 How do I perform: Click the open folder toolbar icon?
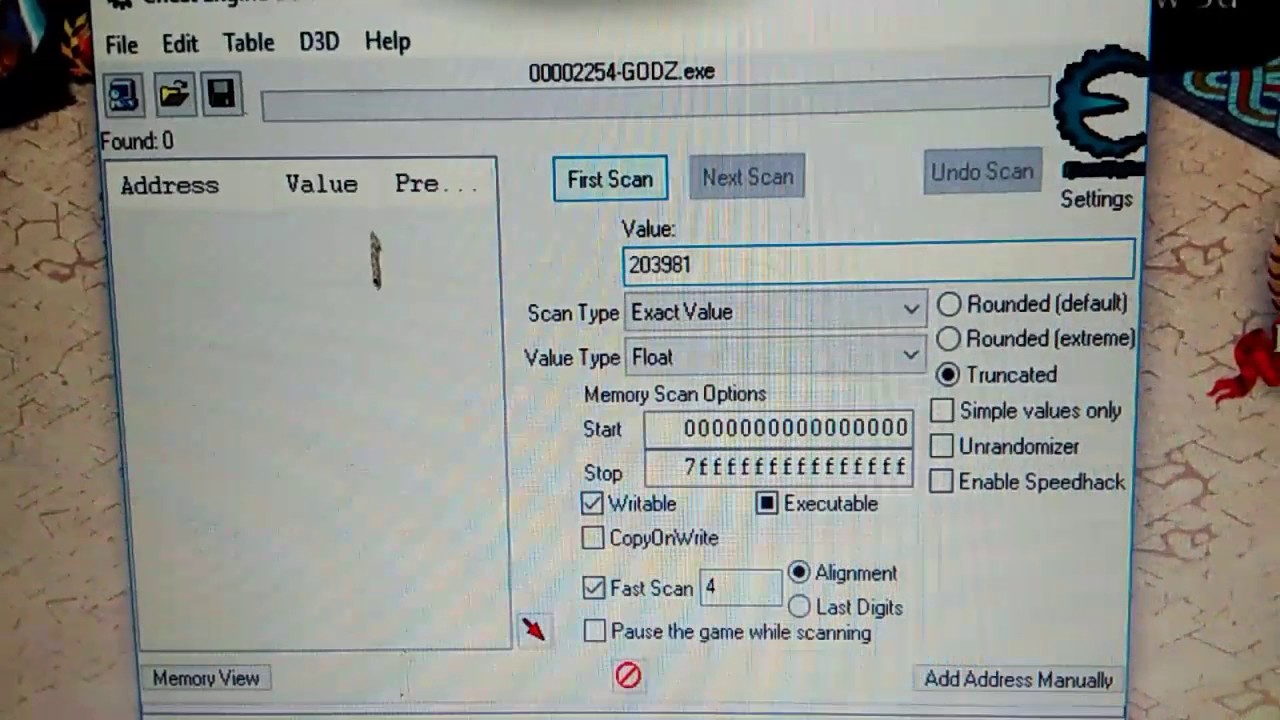[174, 95]
